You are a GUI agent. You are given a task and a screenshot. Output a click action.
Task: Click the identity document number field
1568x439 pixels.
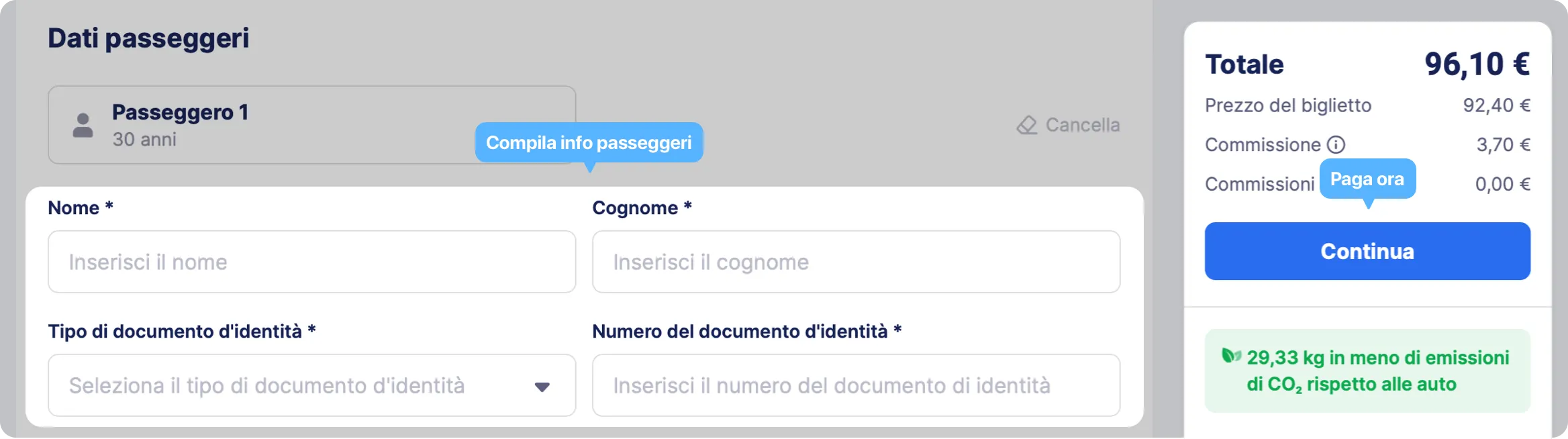pos(856,385)
